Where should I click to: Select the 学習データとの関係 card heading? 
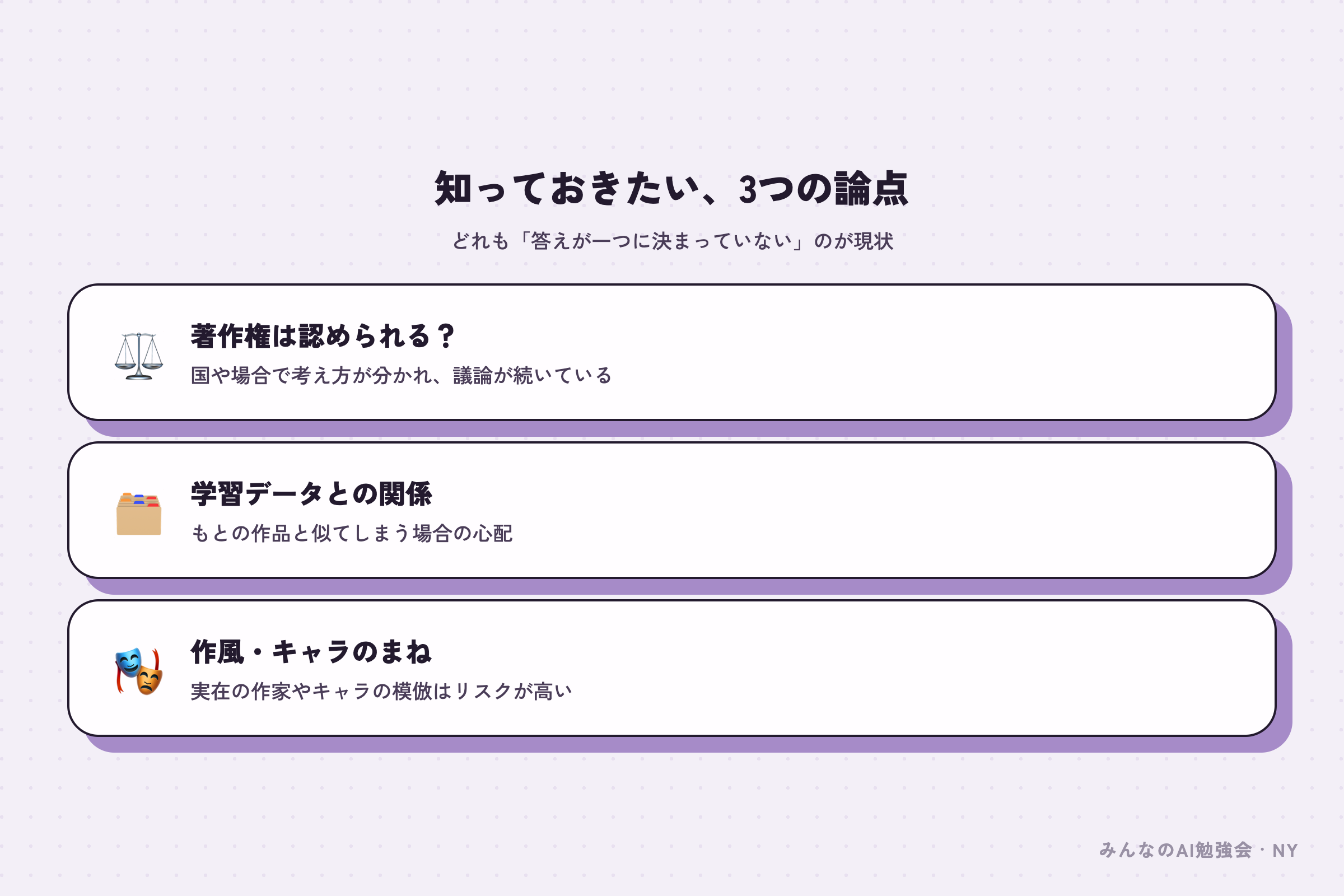pos(311,494)
